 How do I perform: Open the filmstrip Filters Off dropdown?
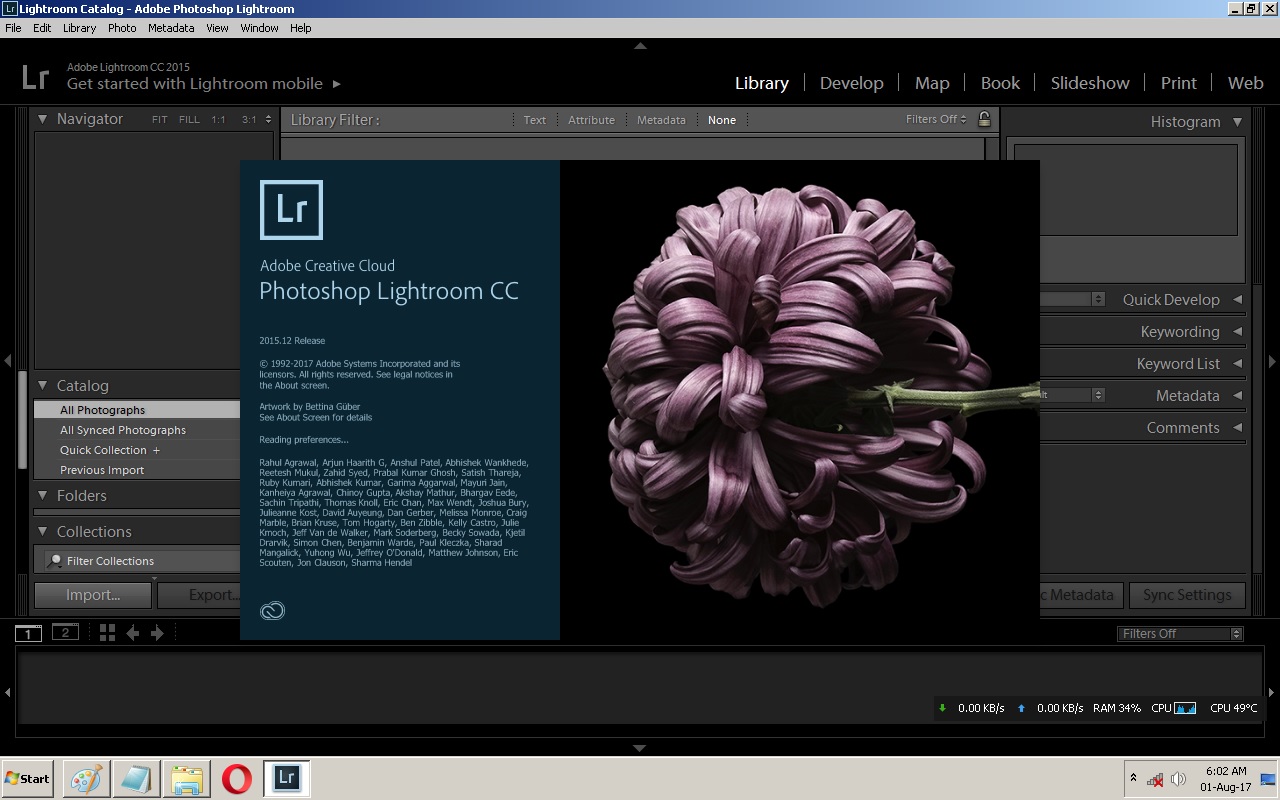coord(1180,633)
